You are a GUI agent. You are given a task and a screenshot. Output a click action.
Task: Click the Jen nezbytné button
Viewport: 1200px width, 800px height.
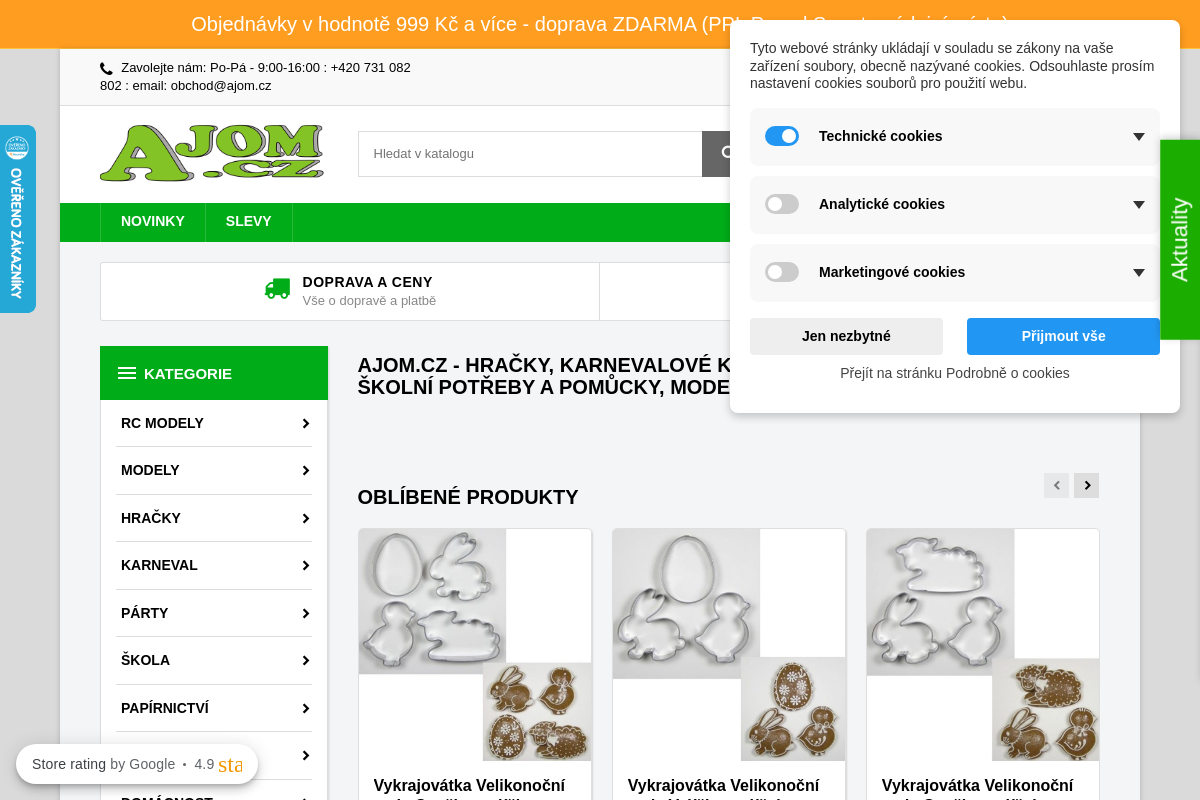[846, 336]
